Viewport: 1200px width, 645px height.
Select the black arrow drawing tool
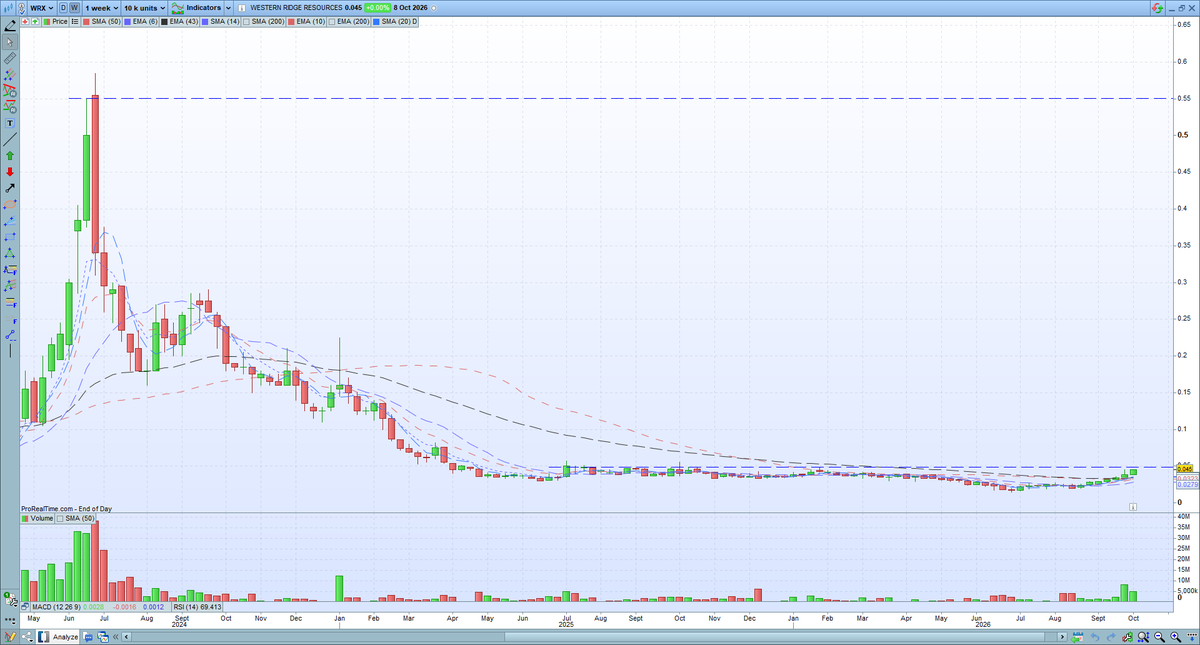tap(10, 187)
